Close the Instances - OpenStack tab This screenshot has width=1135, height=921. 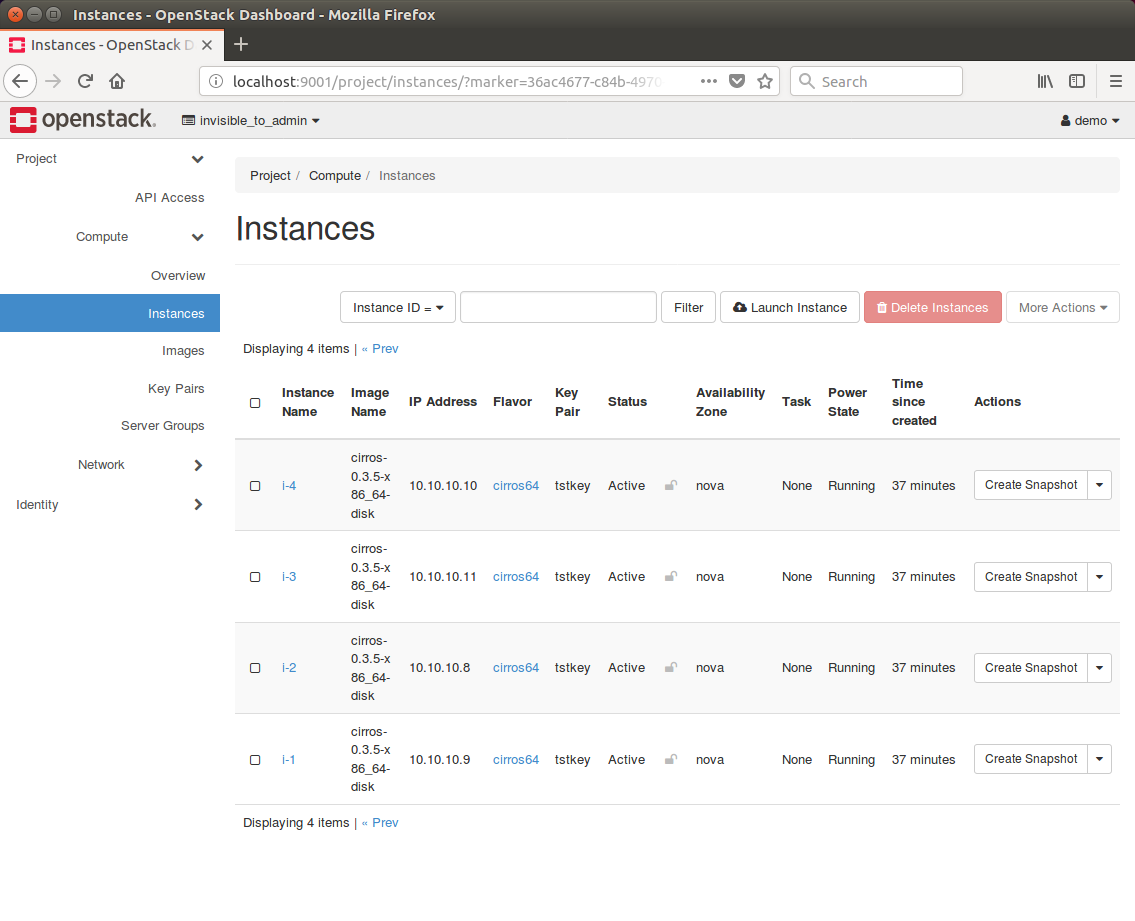coord(207,45)
